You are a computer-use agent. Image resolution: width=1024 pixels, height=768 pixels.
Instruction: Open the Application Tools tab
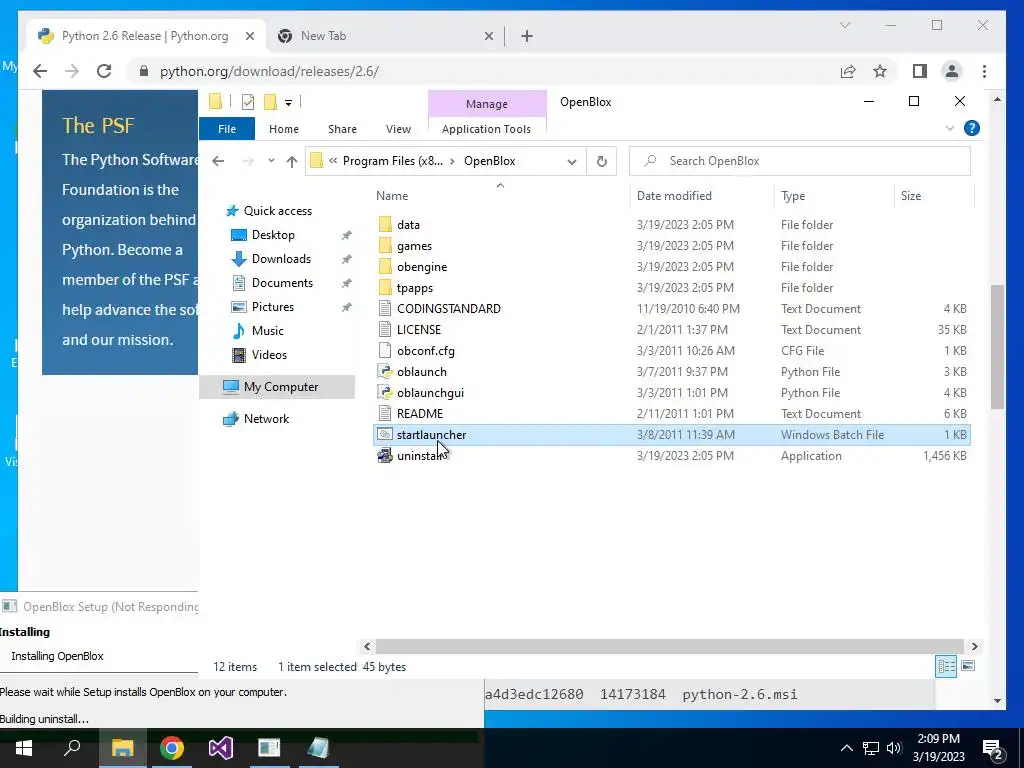487,129
